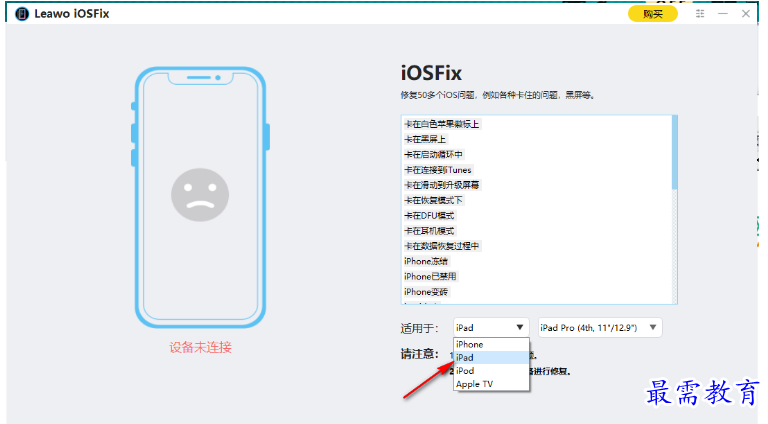The width and height of the screenshot is (768, 424).
Task: Collapse the 适用于 iPad device type dropdown
Action: 491,328
